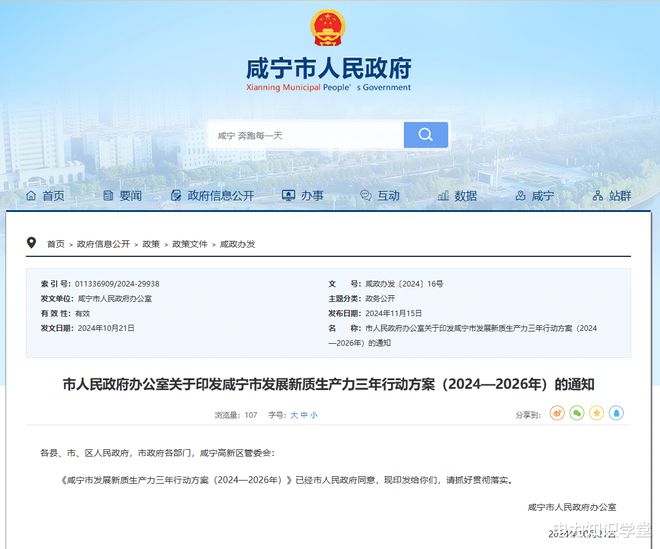Click the article headline 市人民政府办公室关于印发…的通知
This screenshot has height=549, width=660.
click(x=328, y=384)
